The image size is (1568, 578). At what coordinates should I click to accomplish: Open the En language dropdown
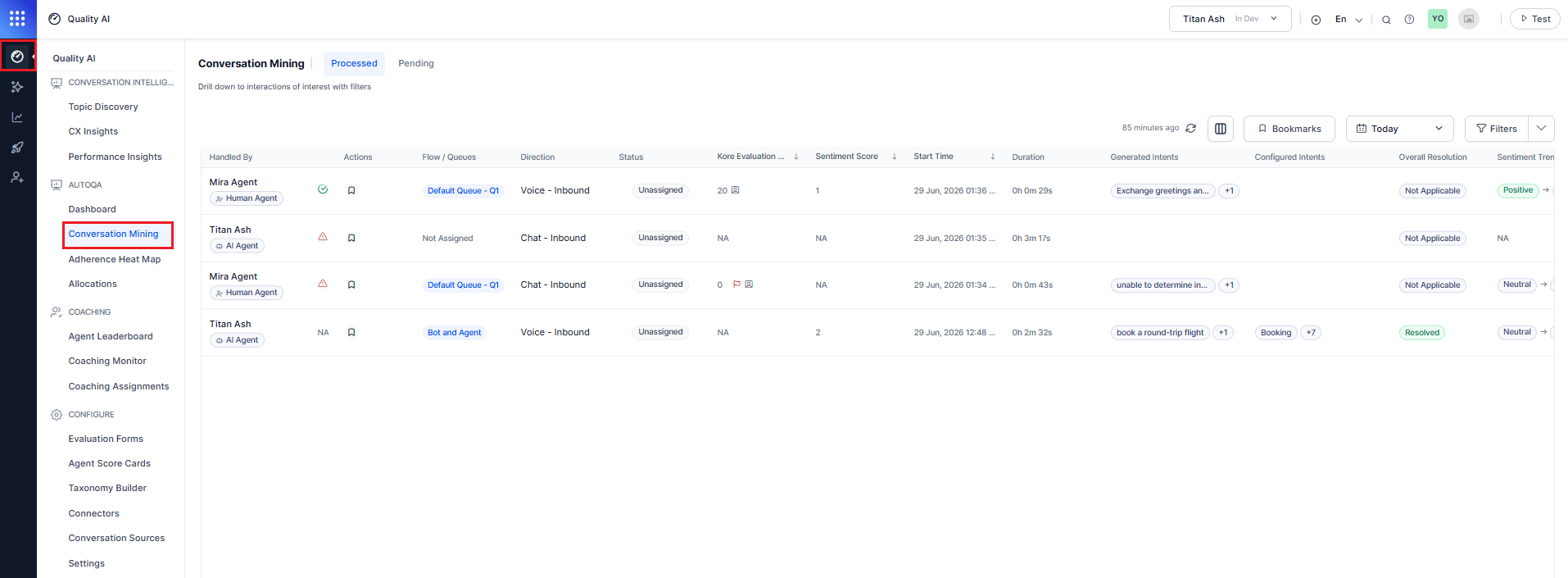pyautogui.click(x=1348, y=20)
